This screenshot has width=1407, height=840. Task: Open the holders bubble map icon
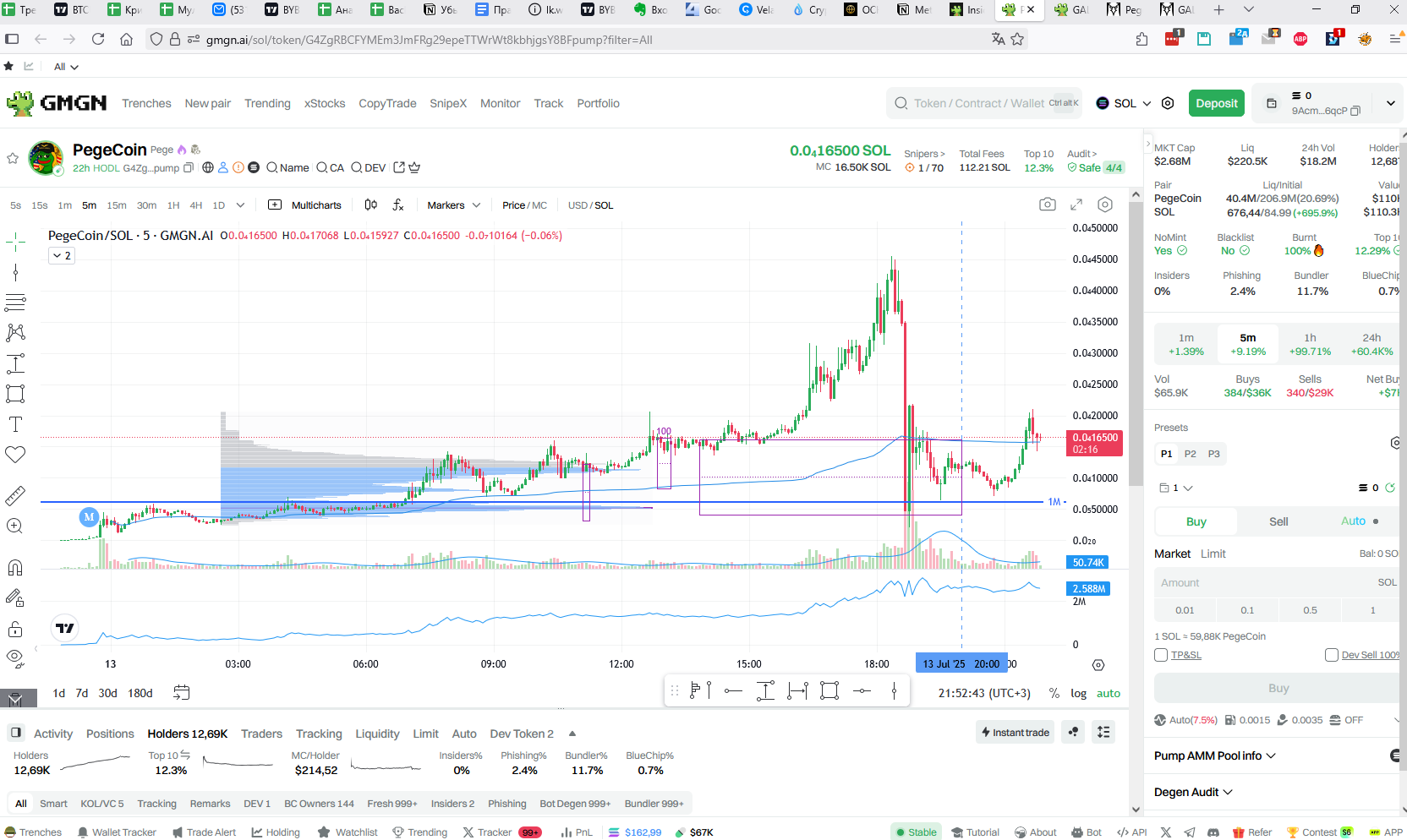(1073, 732)
